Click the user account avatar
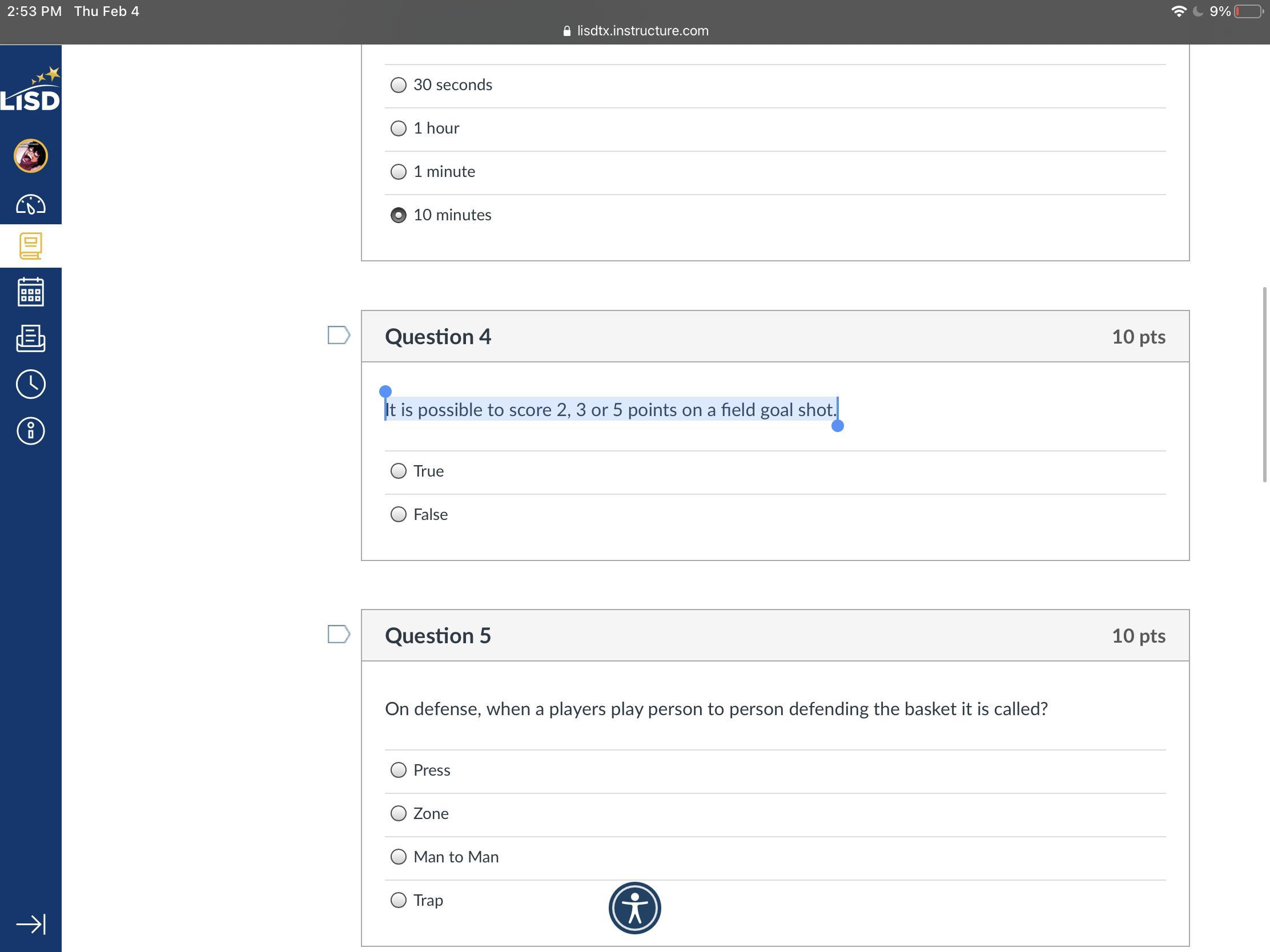1270x952 pixels. 30,155
